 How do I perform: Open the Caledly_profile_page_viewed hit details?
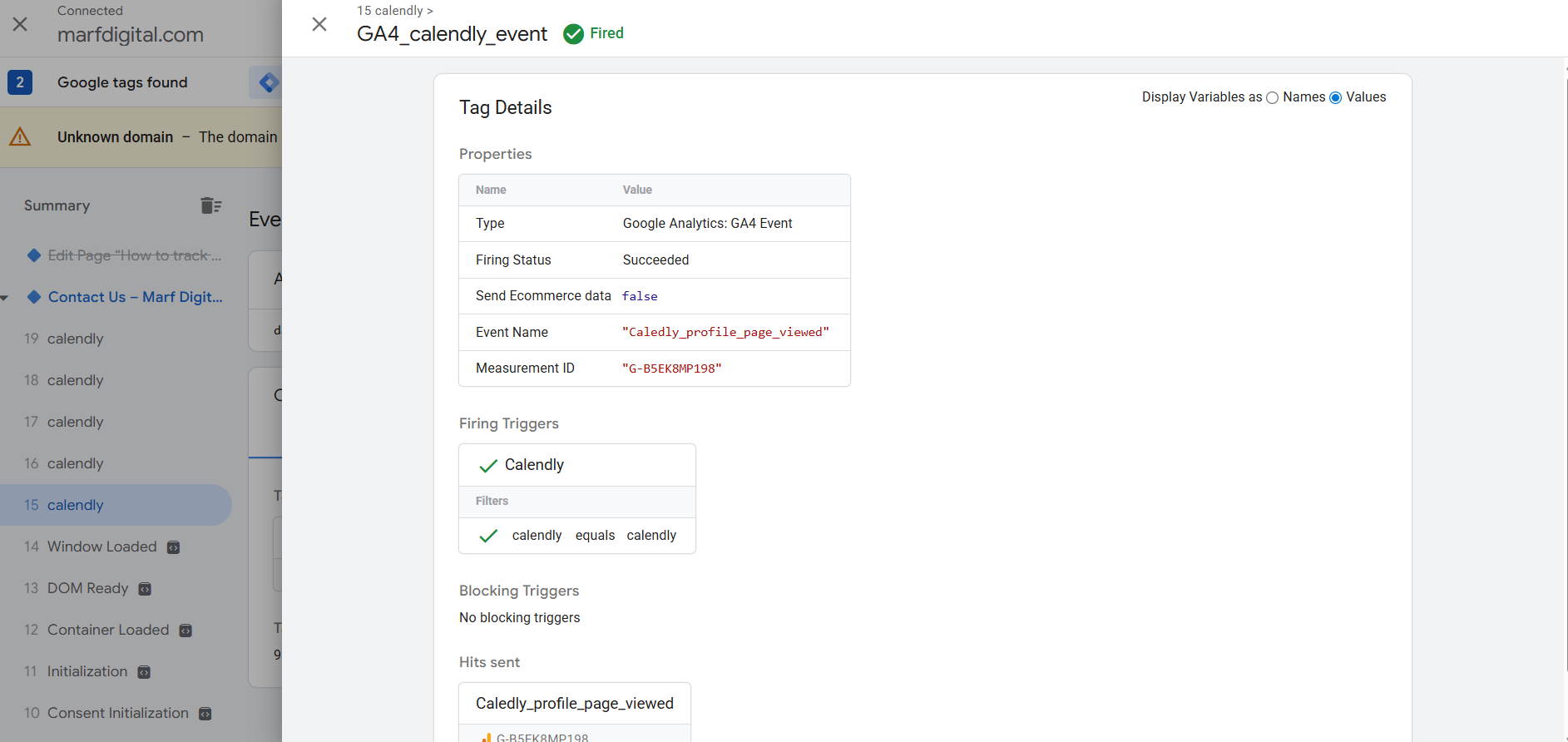coord(574,704)
